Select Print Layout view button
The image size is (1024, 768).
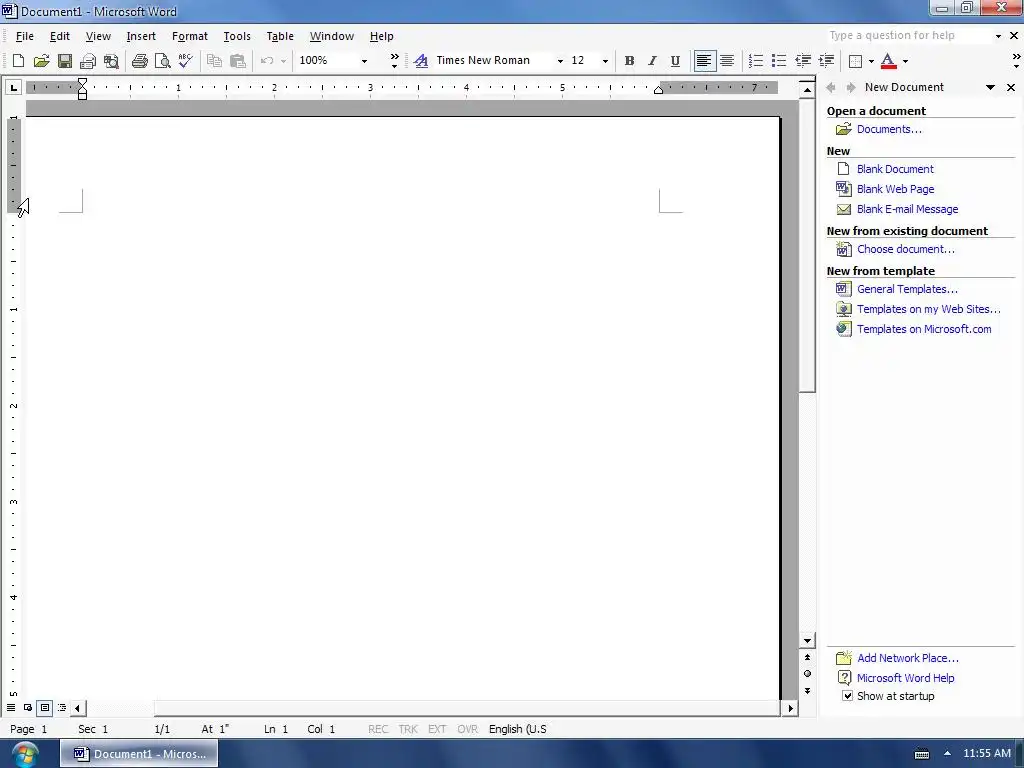point(45,707)
